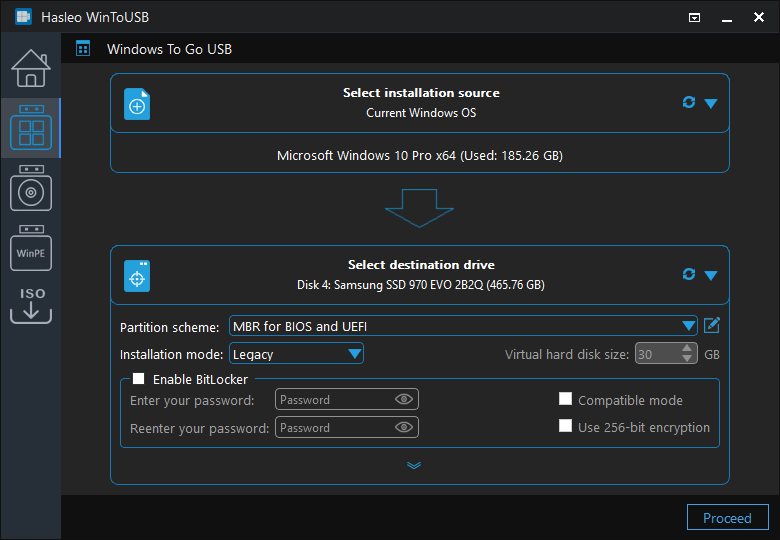Image resolution: width=780 pixels, height=540 pixels.
Task: Close the Hasleo WinToUSB window
Action: [759, 17]
